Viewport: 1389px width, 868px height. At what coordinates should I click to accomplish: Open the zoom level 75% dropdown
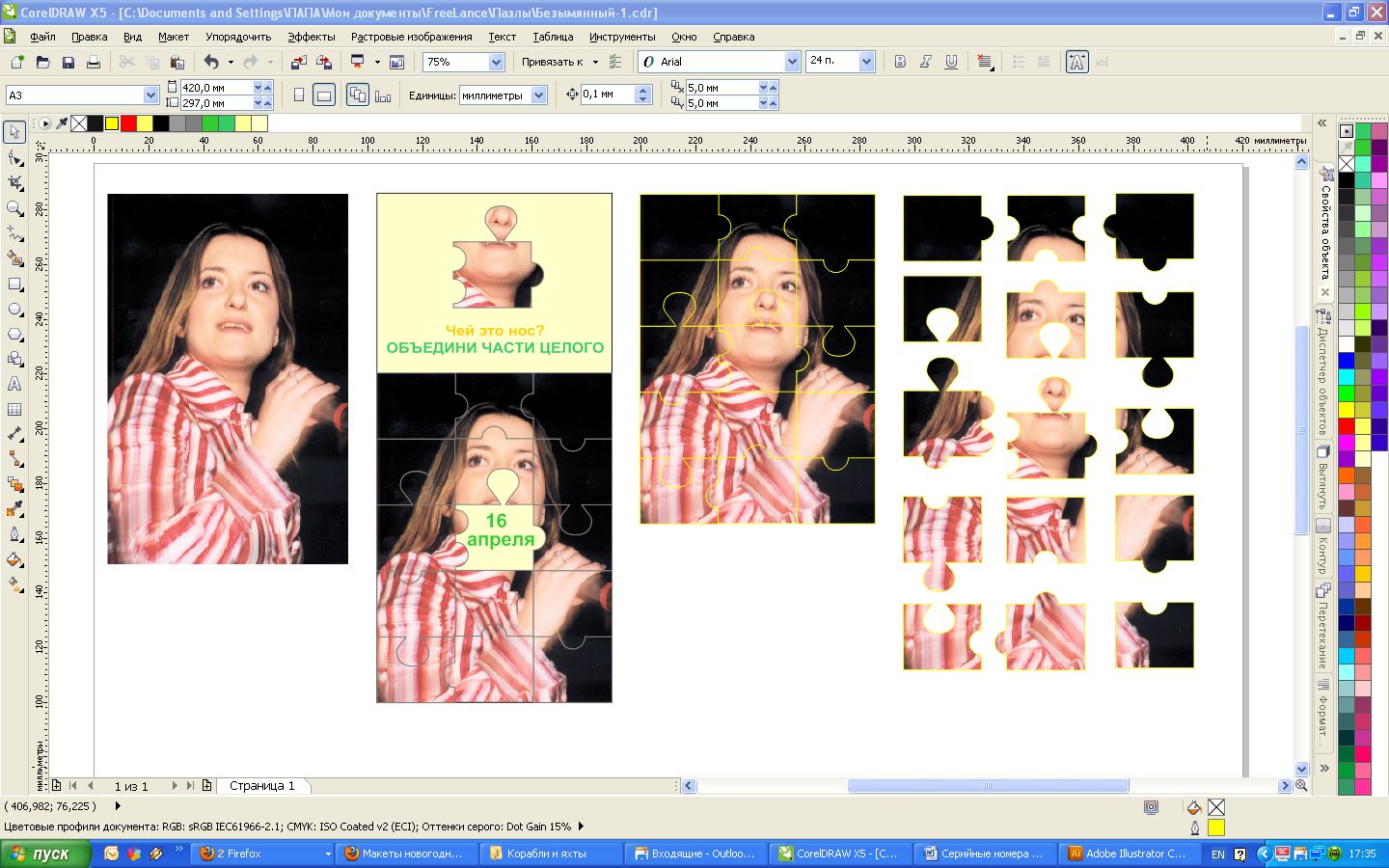pyautogui.click(x=496, y=62)
